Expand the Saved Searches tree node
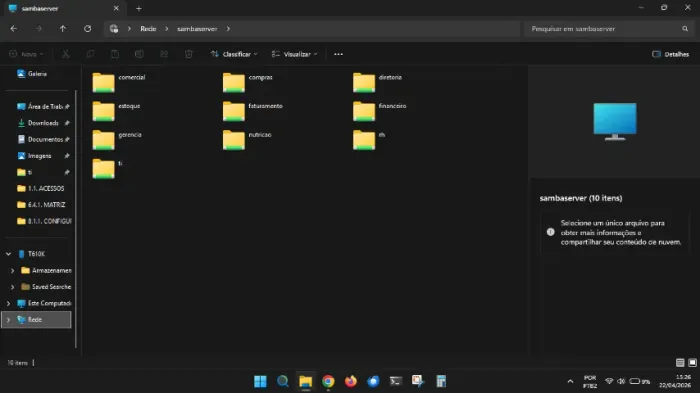Viewport: 700px width, 393px height. 12,287
